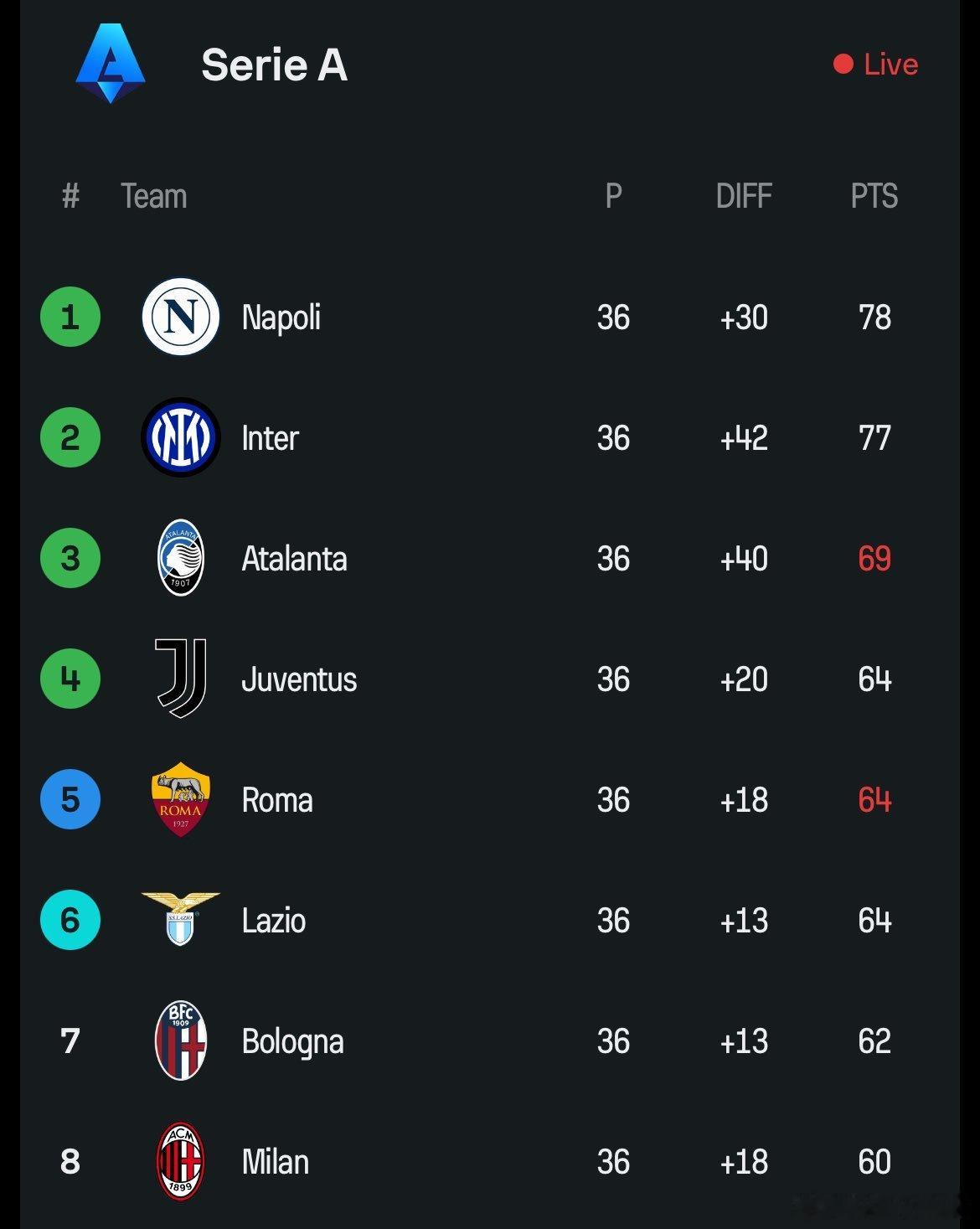
Task: Open the AC Milan crest
Action: [181, 1161]
